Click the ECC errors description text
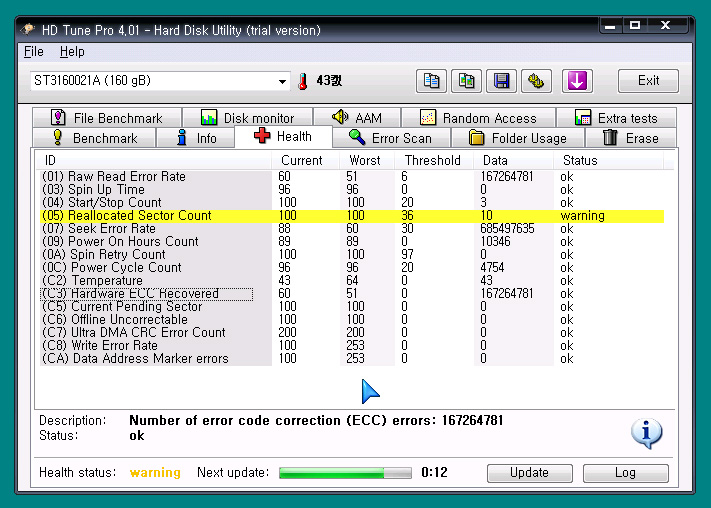711x508 pixels. point(316,420)
